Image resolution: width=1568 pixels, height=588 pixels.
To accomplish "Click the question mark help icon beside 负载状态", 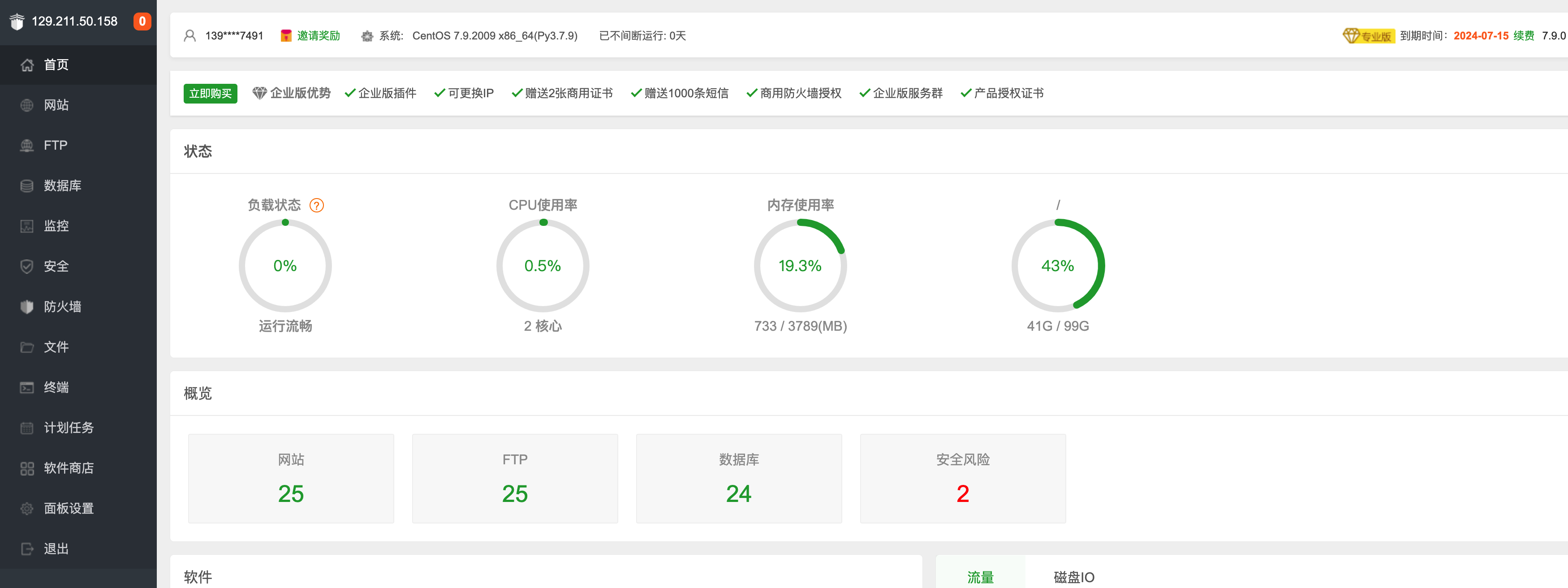I will [x=317, y=205].
